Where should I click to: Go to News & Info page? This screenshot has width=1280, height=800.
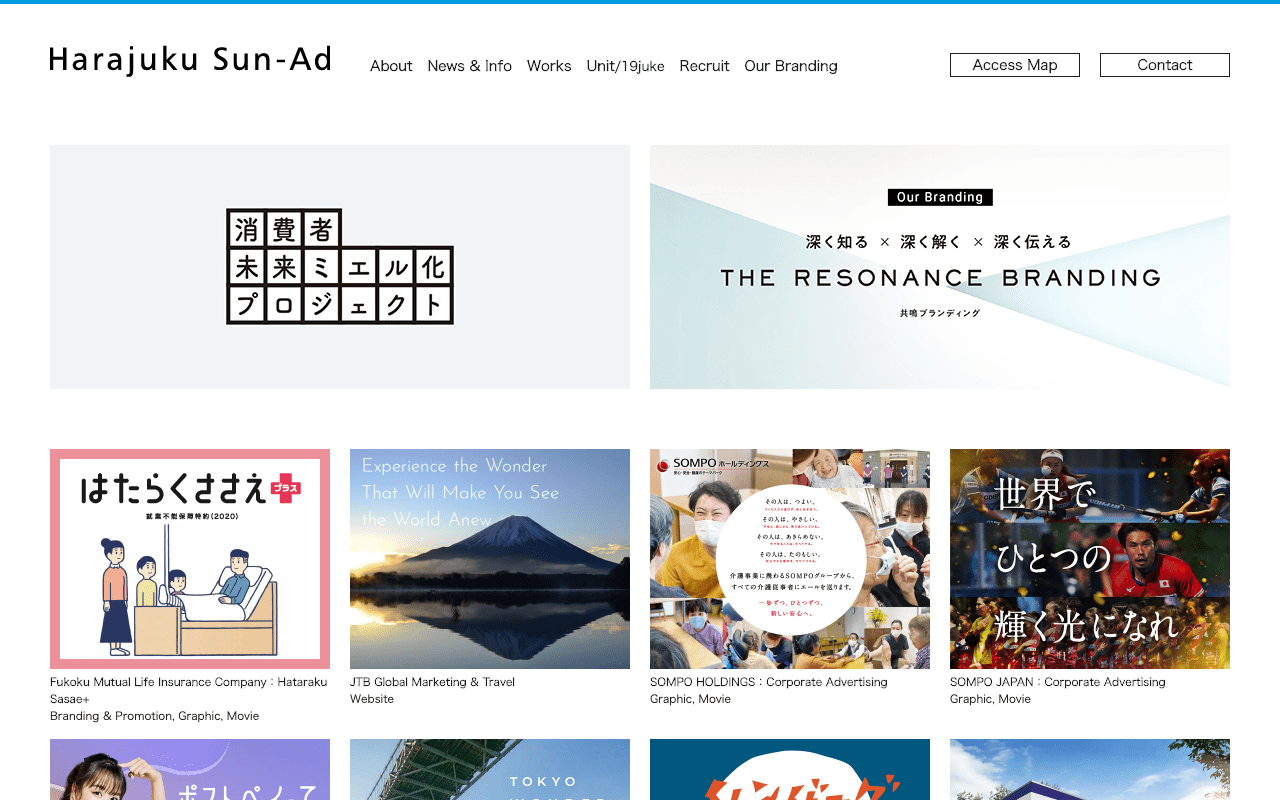[x=469, y=66]
